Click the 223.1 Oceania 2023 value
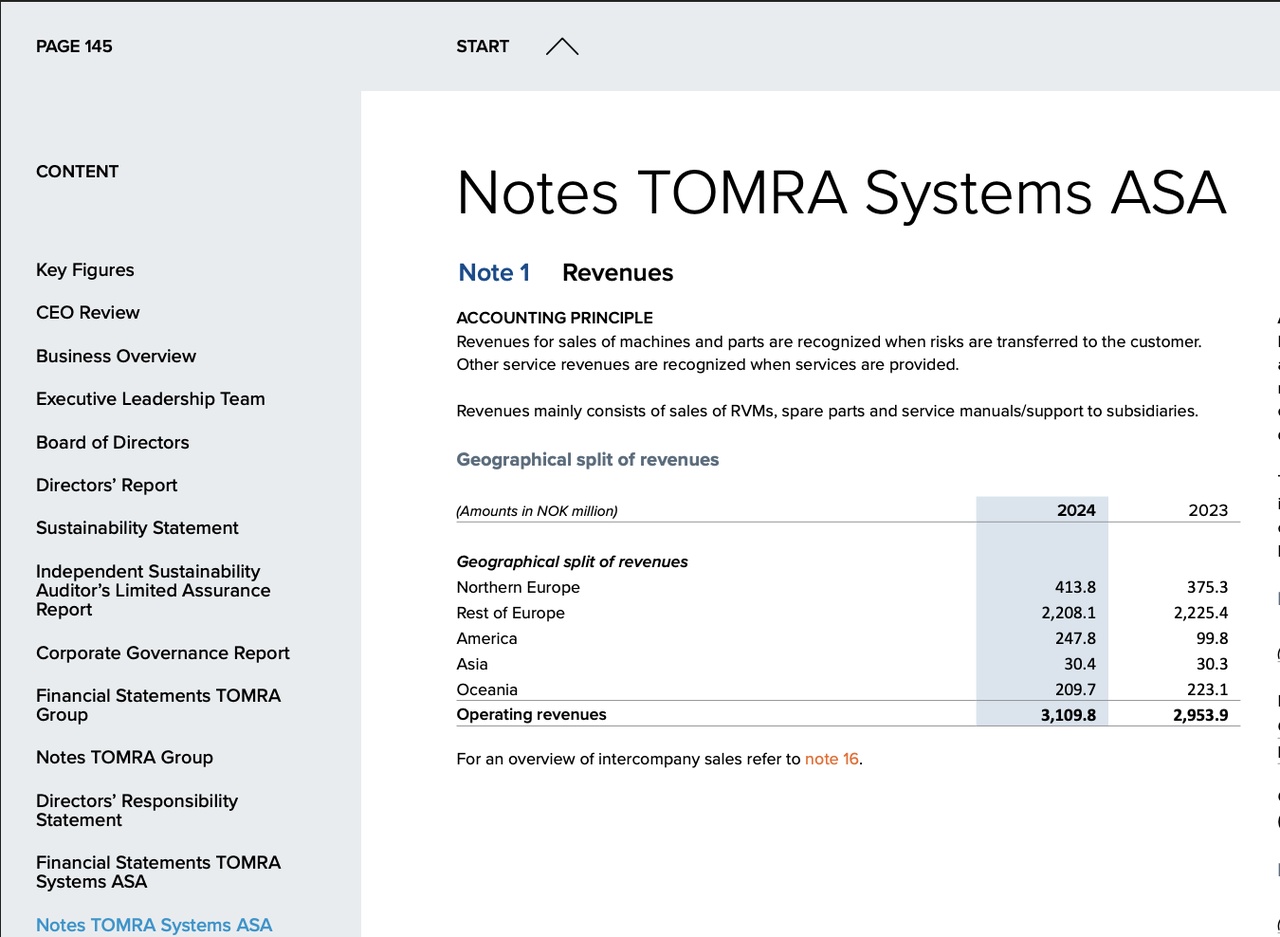Image resolution: width=1280 pixels, height=937 pixels. [1208, 690]
